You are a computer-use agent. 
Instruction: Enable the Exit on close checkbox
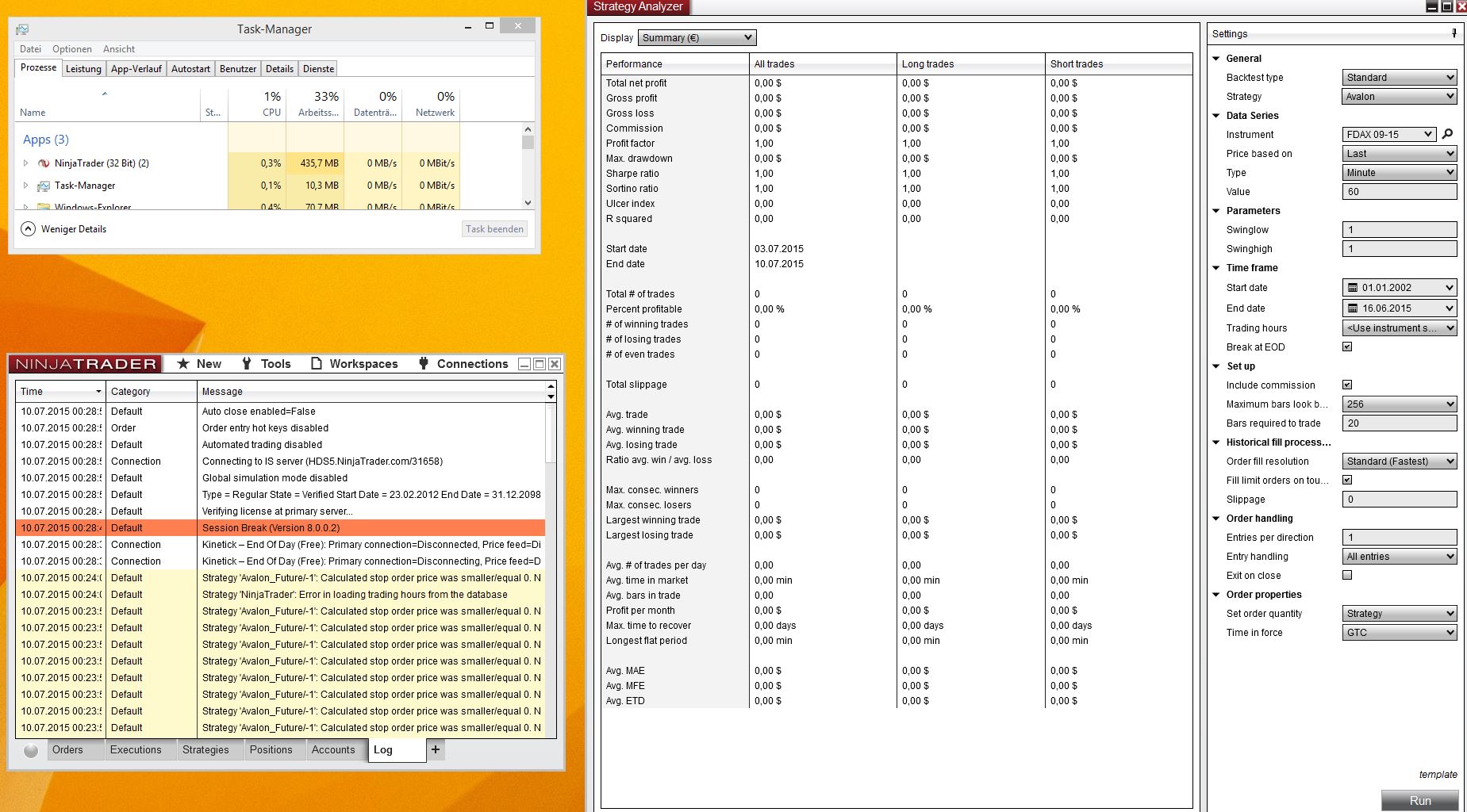(x=1347, y=575)
